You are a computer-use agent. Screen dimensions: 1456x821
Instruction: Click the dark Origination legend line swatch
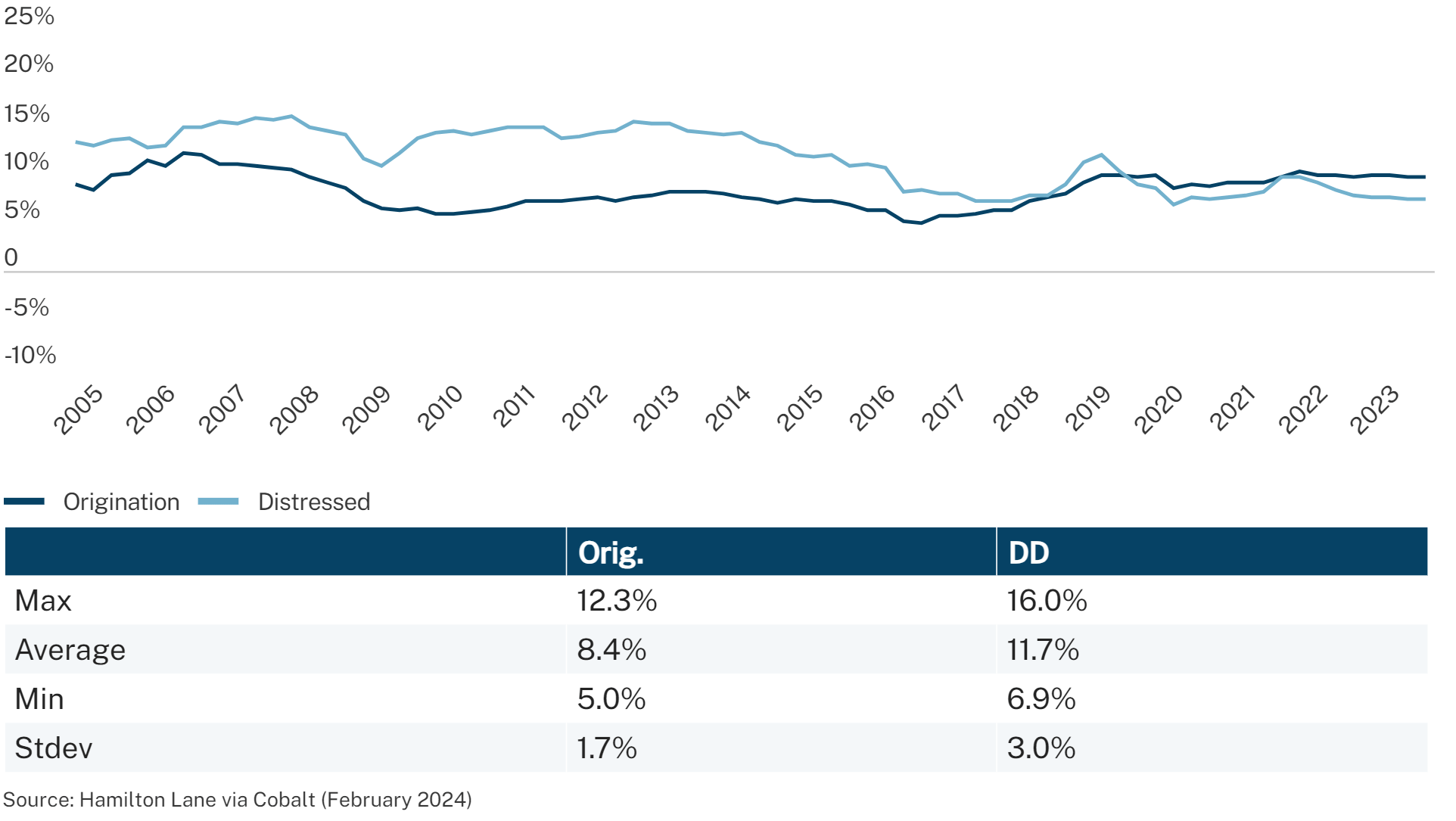(24, 502)
